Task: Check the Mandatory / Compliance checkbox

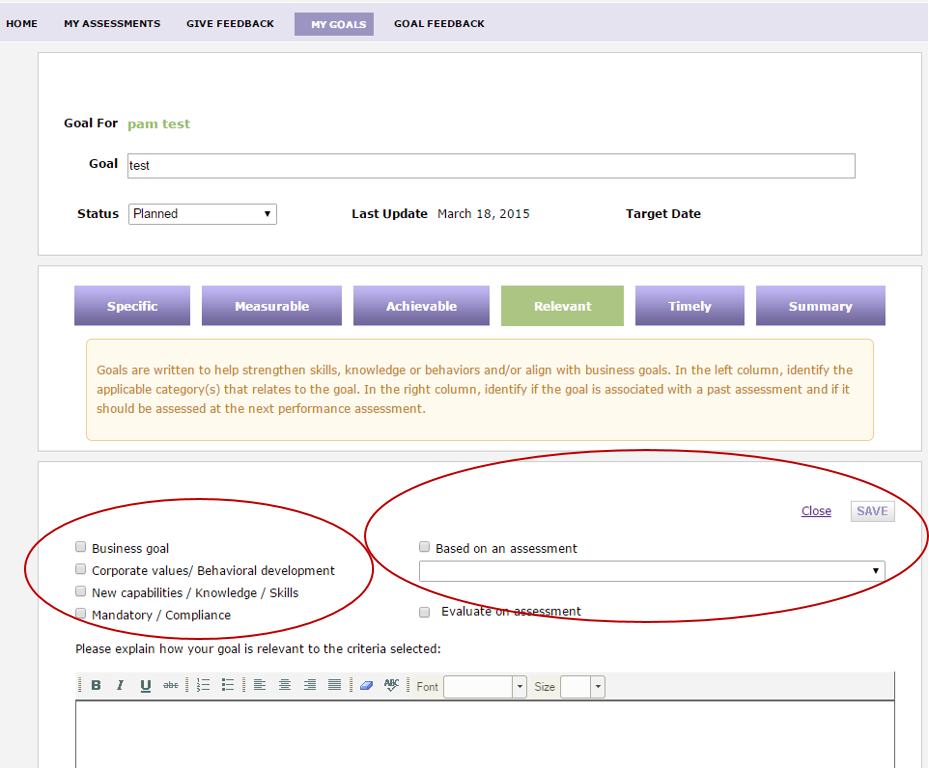Action: pyautogui.click(x=81, y=614)
